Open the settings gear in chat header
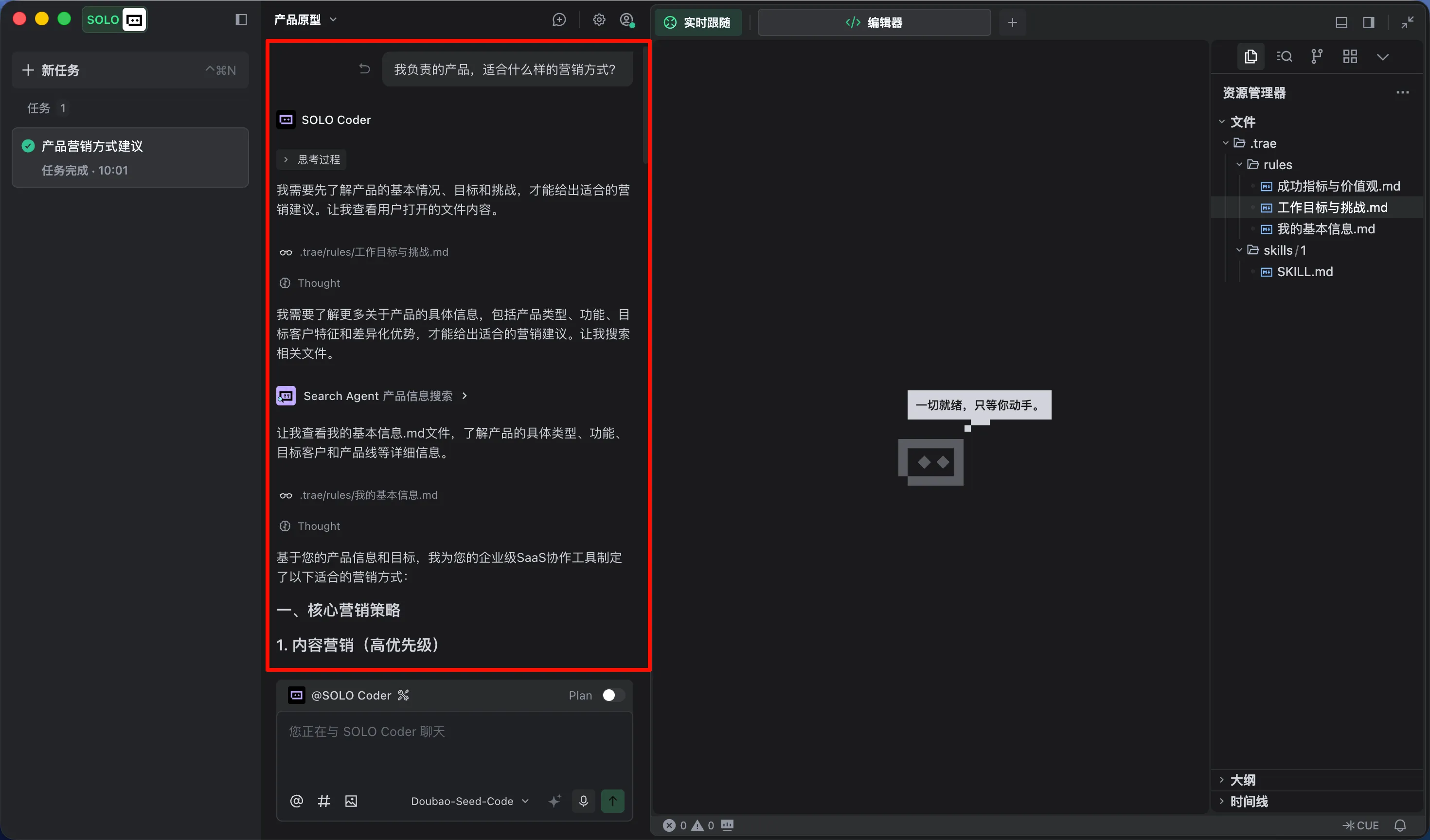The height and width of the screenshot is (840, 1430). point(598,19)
